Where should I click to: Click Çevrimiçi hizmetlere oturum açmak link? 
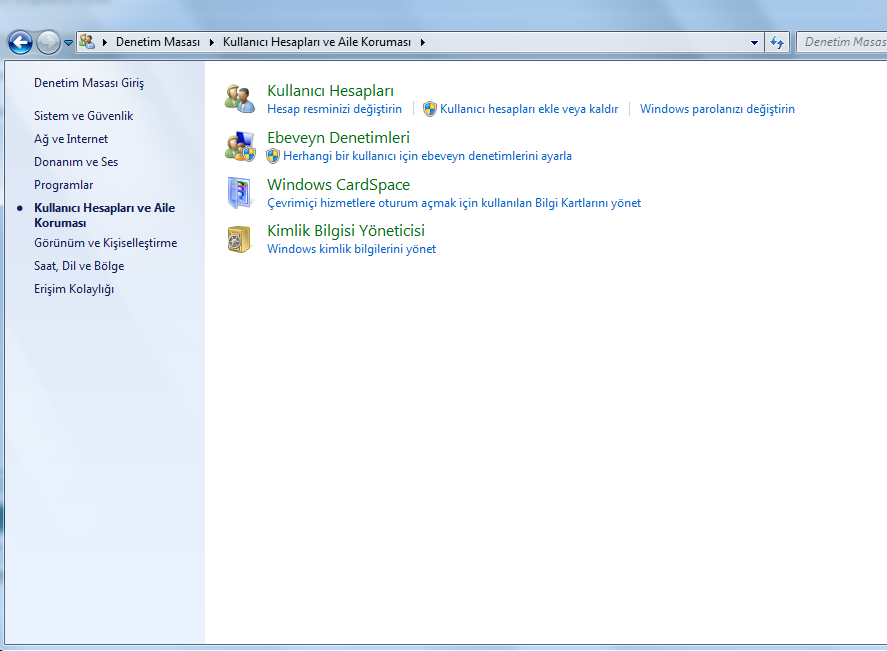(x=454, y=203)
